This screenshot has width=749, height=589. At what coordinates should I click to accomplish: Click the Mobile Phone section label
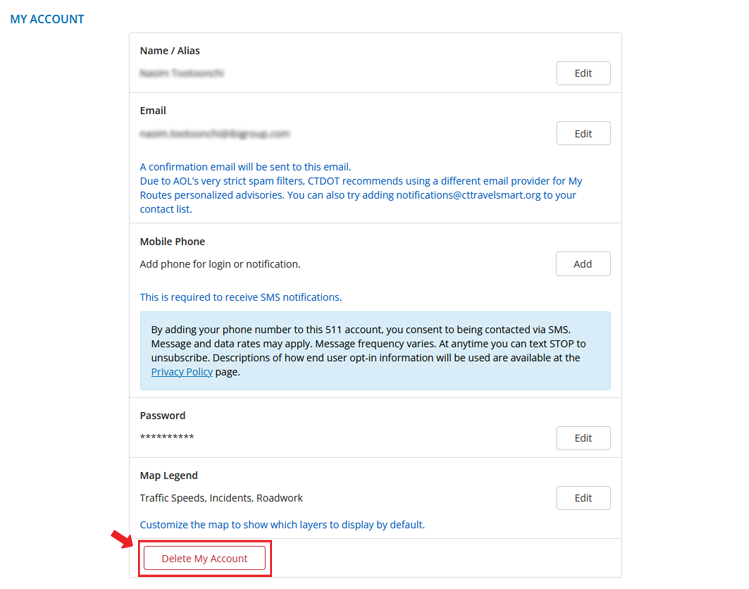[x=172, y=242]
